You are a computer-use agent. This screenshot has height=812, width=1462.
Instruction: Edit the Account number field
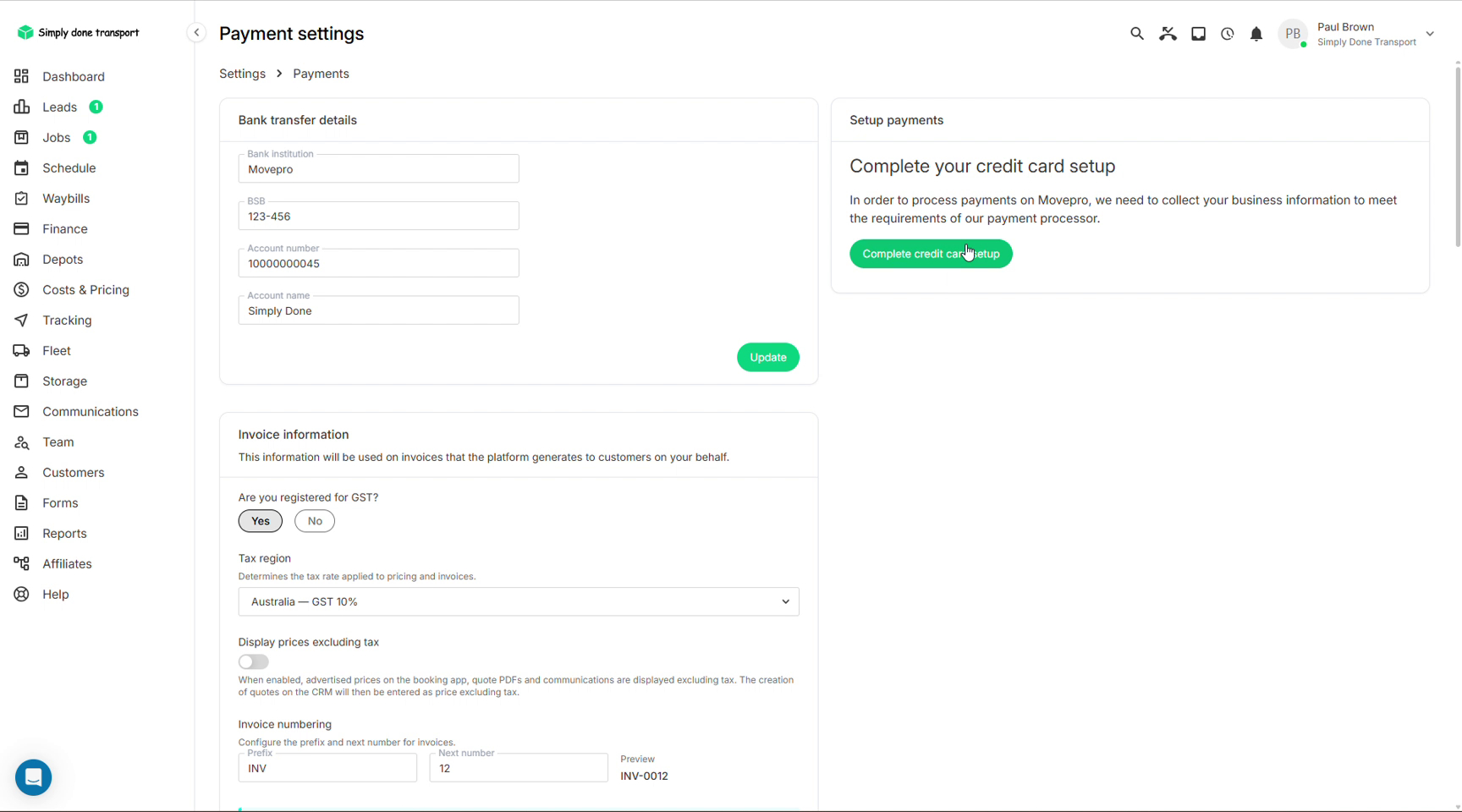[378, 263]
